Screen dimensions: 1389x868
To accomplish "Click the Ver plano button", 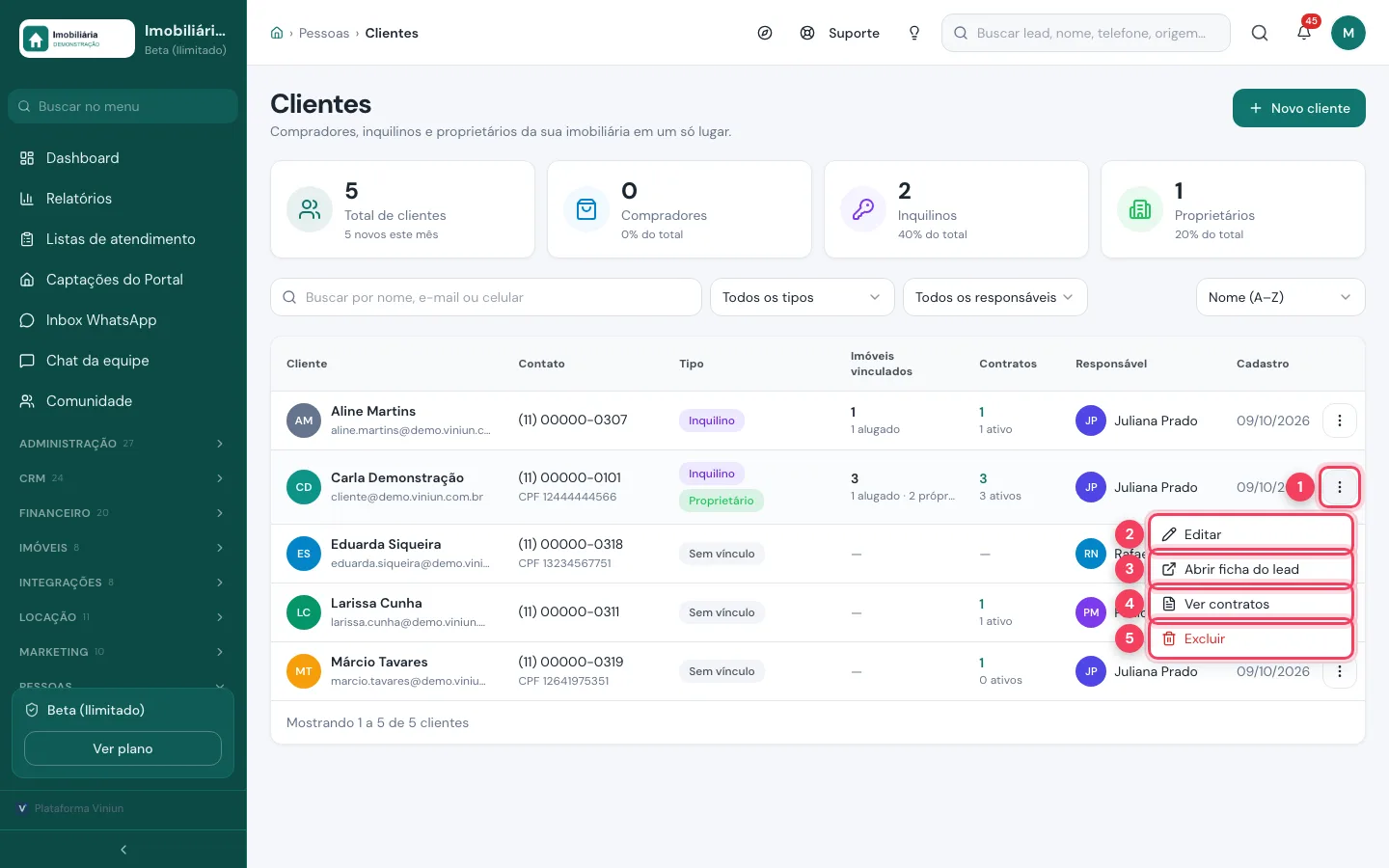I will 123,748.
